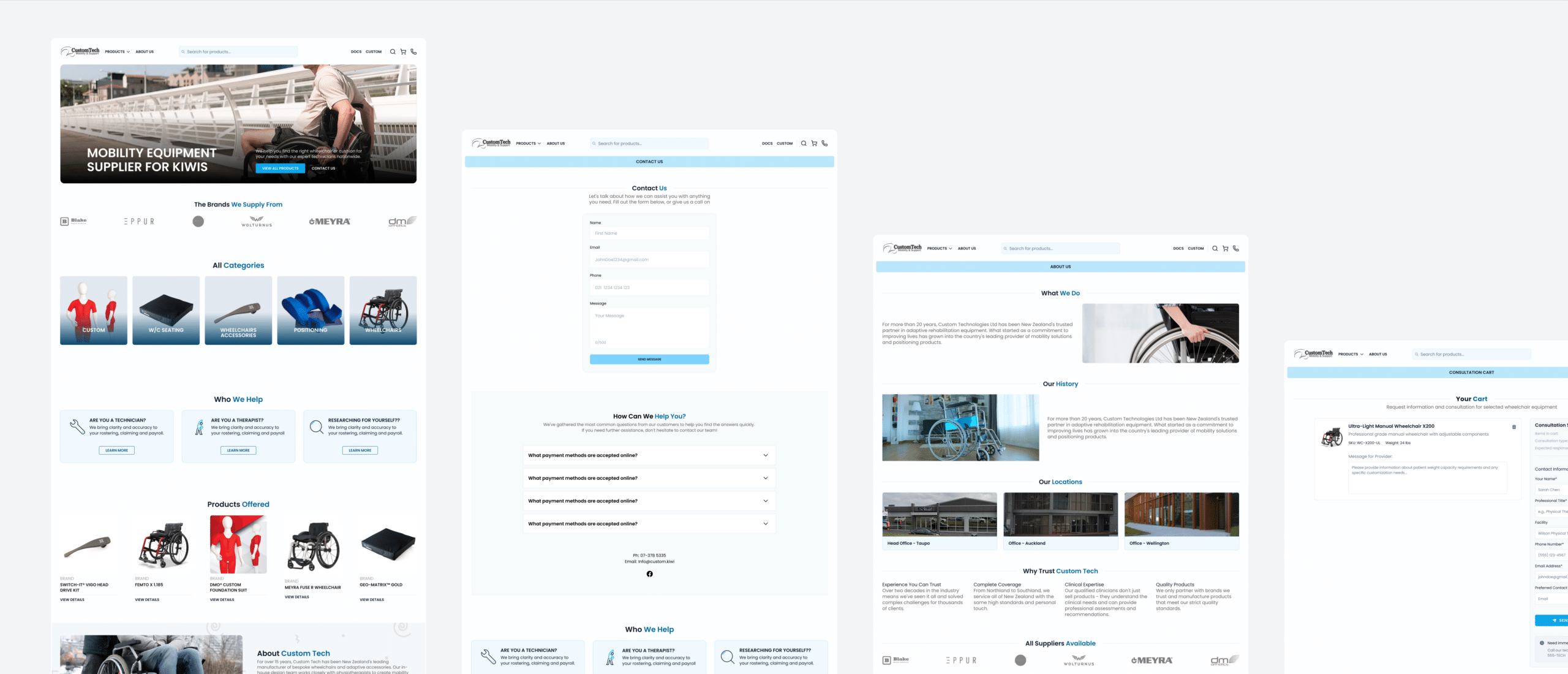Delete the Ultra-Light Manual Wheelchair X200 with the trash icon
Screen dimensions: 1568x674
tap(1513, 427)
